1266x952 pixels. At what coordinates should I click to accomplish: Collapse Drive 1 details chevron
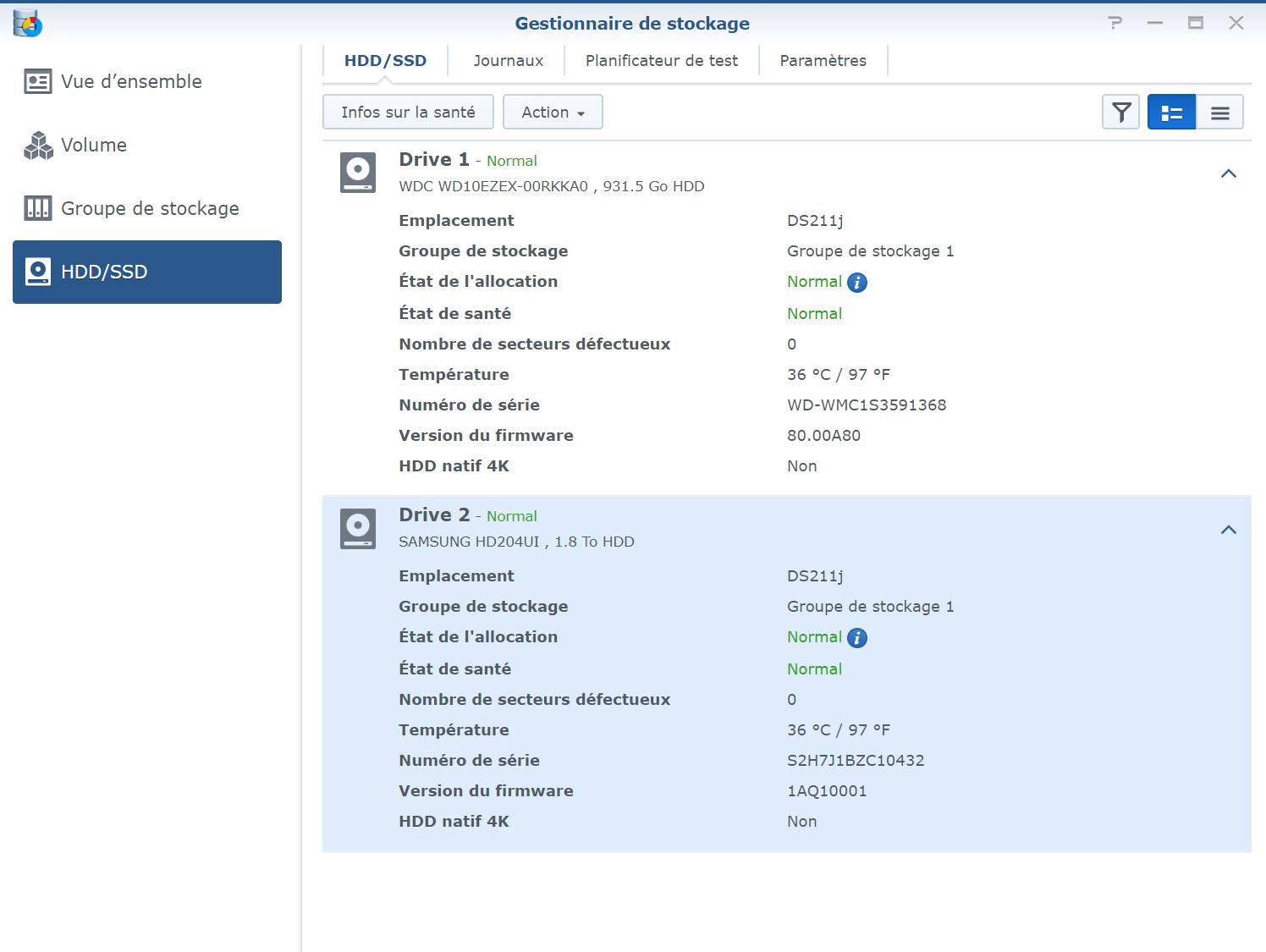tap(1229, 173)
